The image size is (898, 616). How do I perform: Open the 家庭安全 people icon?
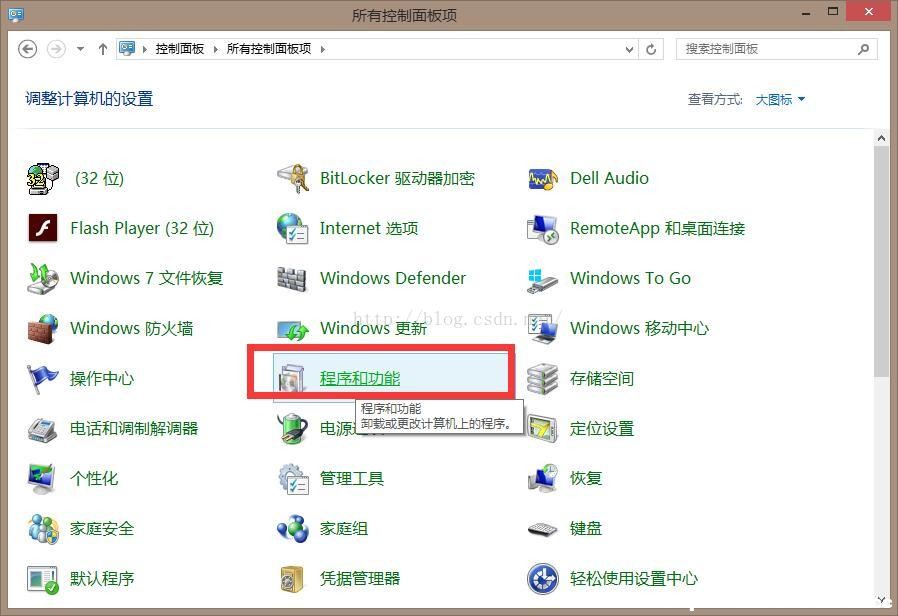(43, 529)
